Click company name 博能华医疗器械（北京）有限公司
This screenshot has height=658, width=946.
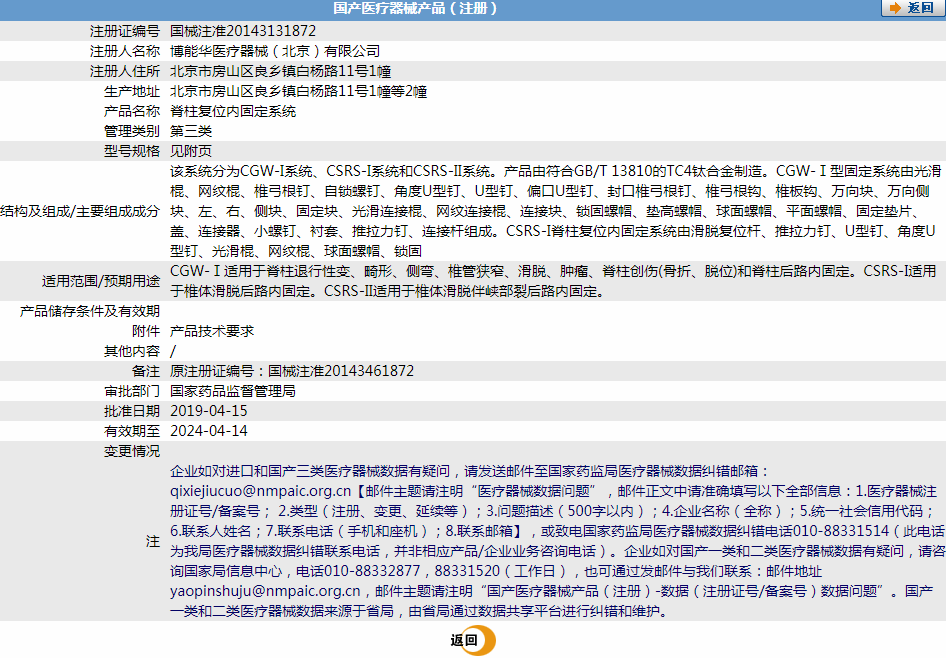point(275,51)
